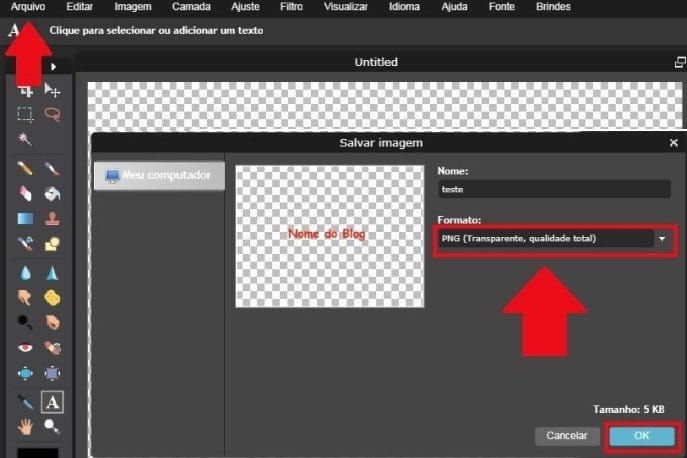687x458 pixels.
Task: Select the Clone Stamp tool
Action: tap(52, 217)
